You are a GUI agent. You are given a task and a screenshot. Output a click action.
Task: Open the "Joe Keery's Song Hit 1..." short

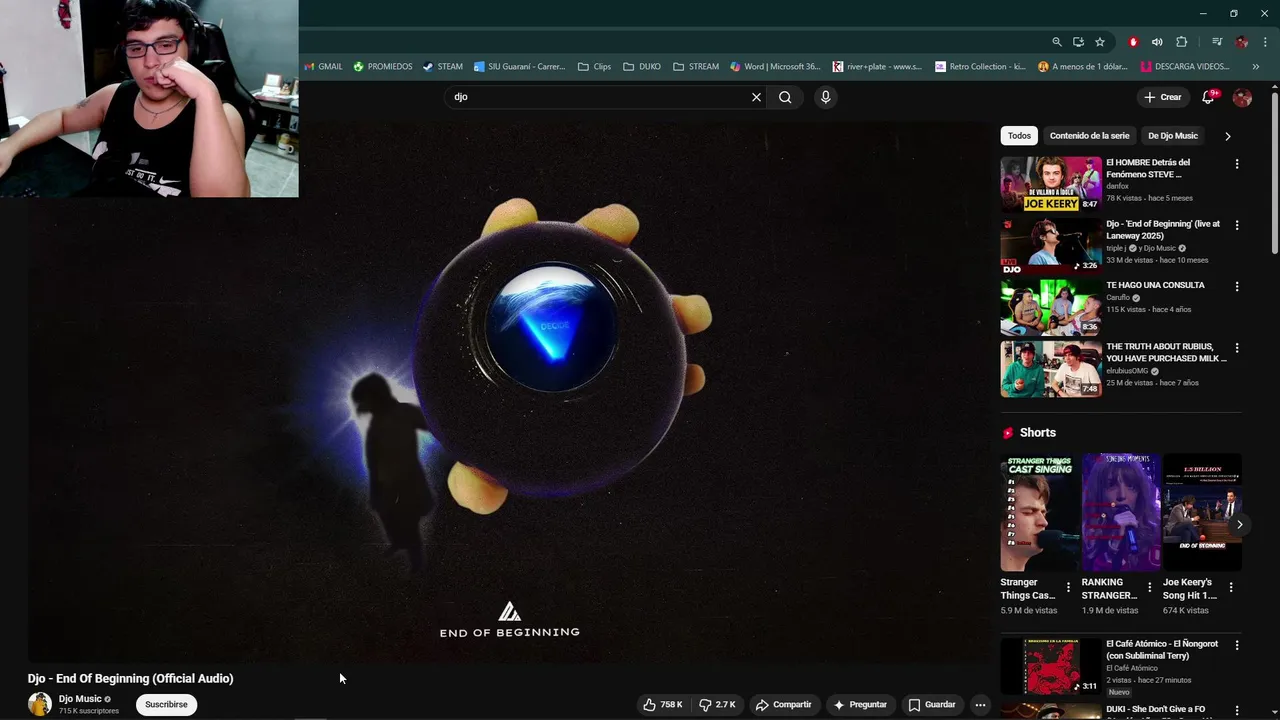[1202, 512]
